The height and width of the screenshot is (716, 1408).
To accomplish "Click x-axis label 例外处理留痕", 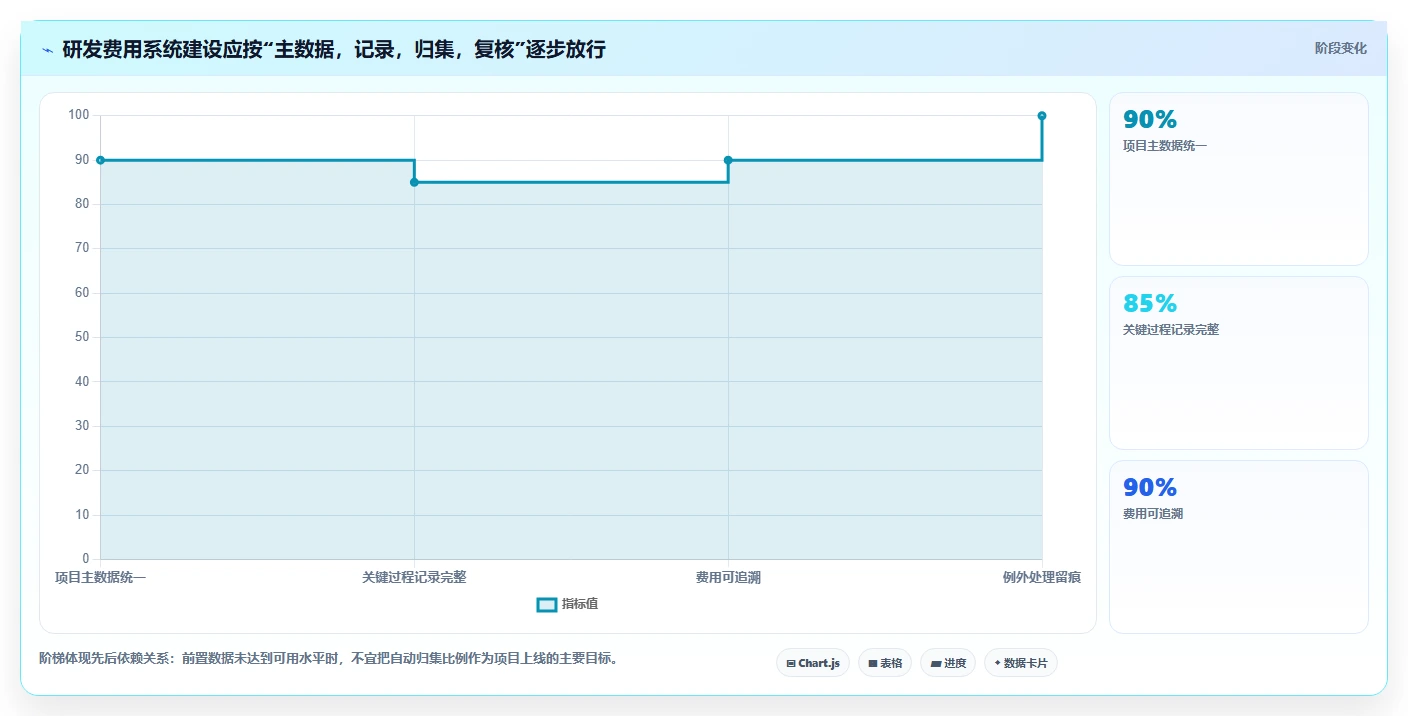I will click(1042, 578).
